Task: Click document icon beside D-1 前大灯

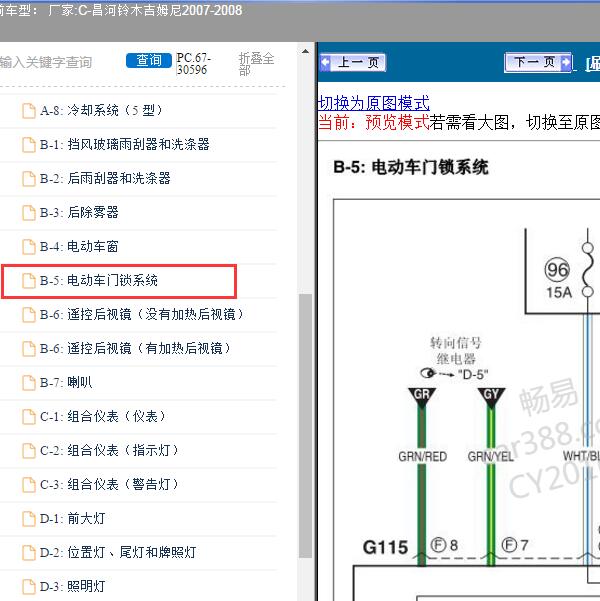Action: coord(29,519)
